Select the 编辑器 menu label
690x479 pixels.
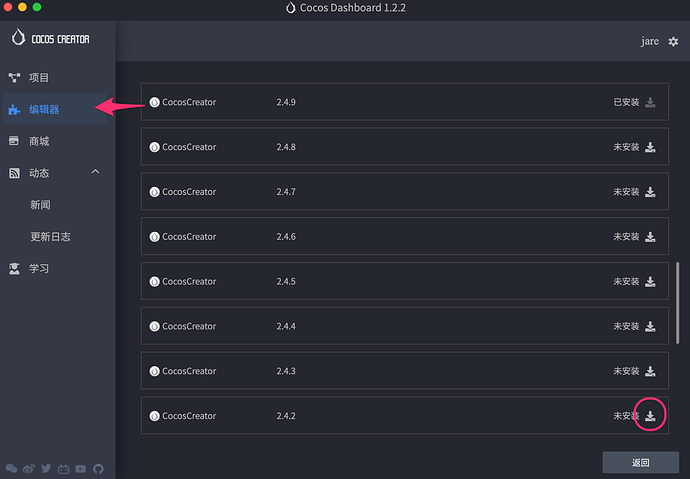click(x=44, y=110)
